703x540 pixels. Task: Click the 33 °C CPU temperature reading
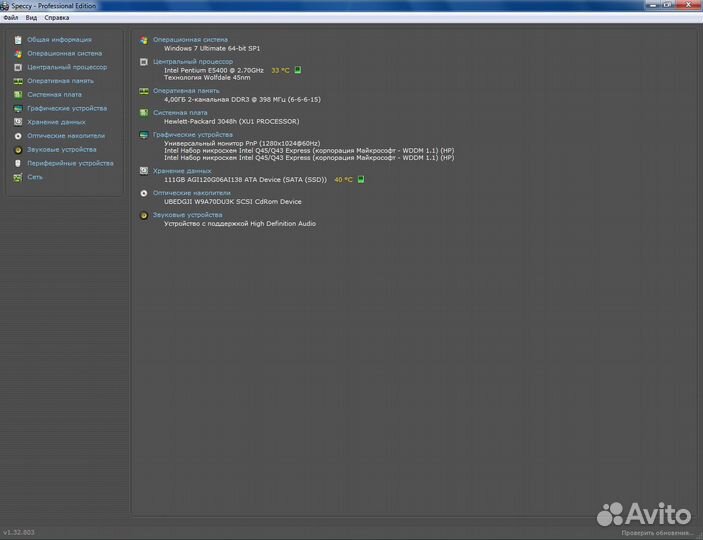coord(280,70)
